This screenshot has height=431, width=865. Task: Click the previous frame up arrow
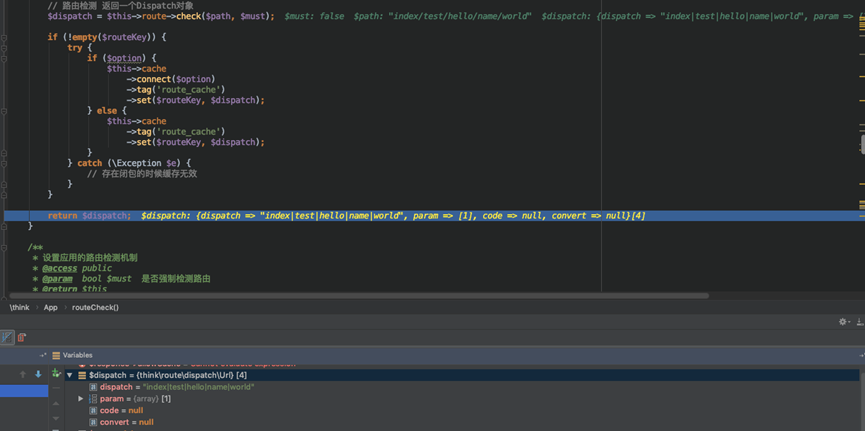(23, 374)
